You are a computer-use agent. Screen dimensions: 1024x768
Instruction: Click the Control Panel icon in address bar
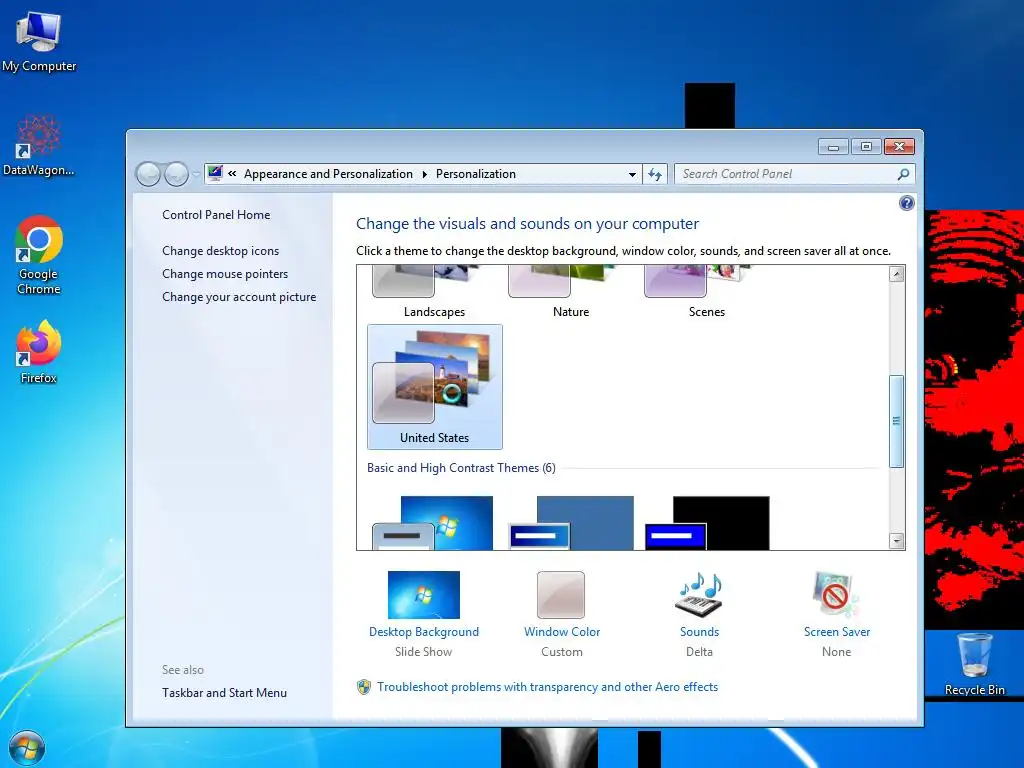coord(215,173)
